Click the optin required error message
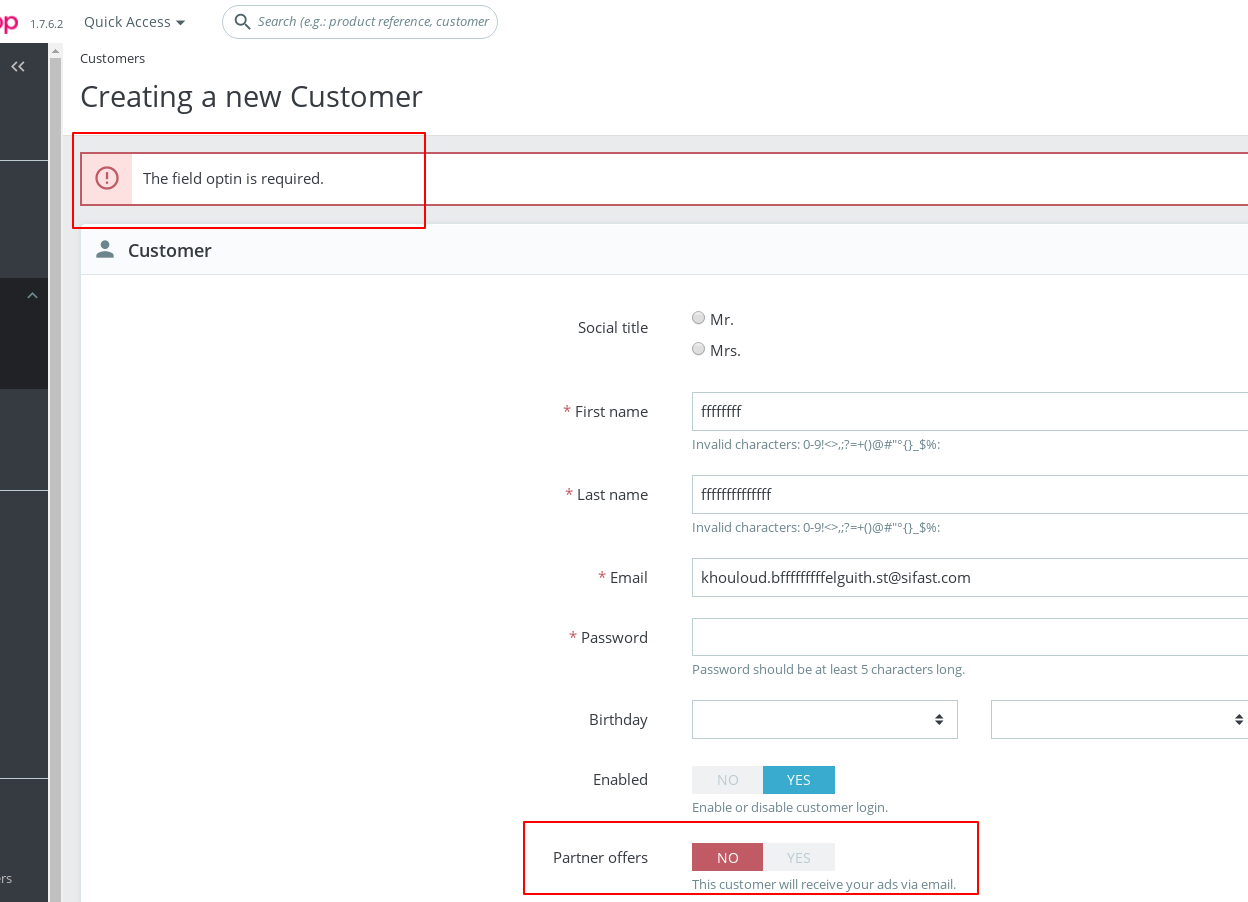The width and height of the screenshot is (1248, 902). click(233, 179)
